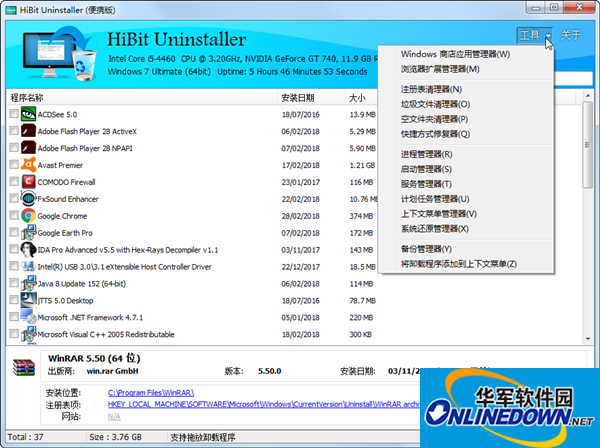
Task: Open 计划任务管理器 menu item
Action: click(x=466, y=199)
